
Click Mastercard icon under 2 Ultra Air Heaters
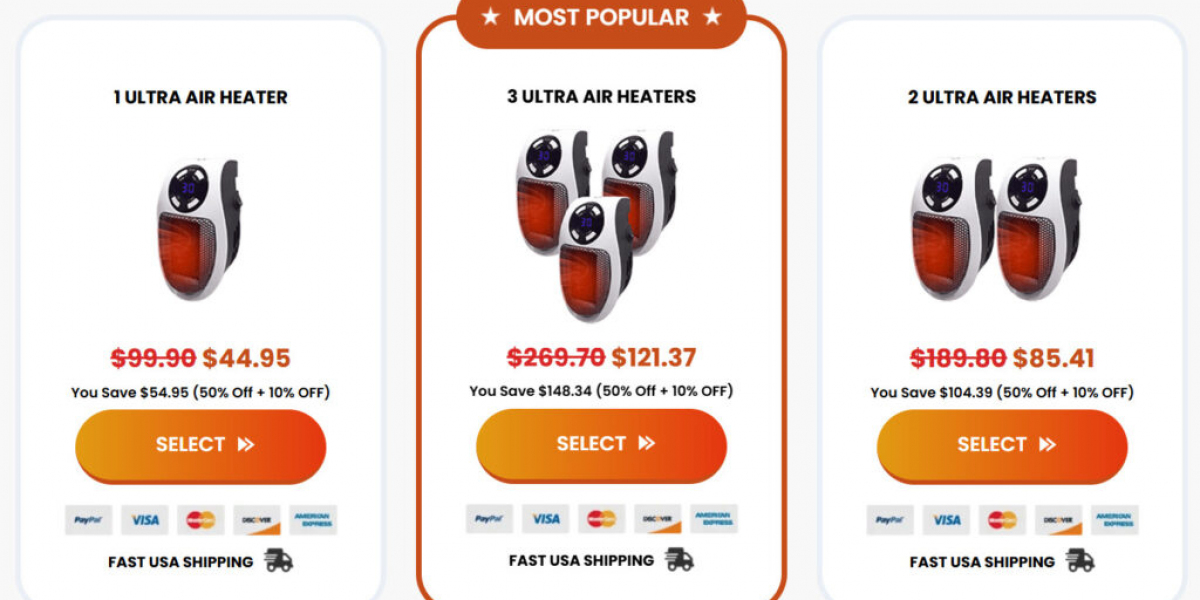coord(1002,520)
